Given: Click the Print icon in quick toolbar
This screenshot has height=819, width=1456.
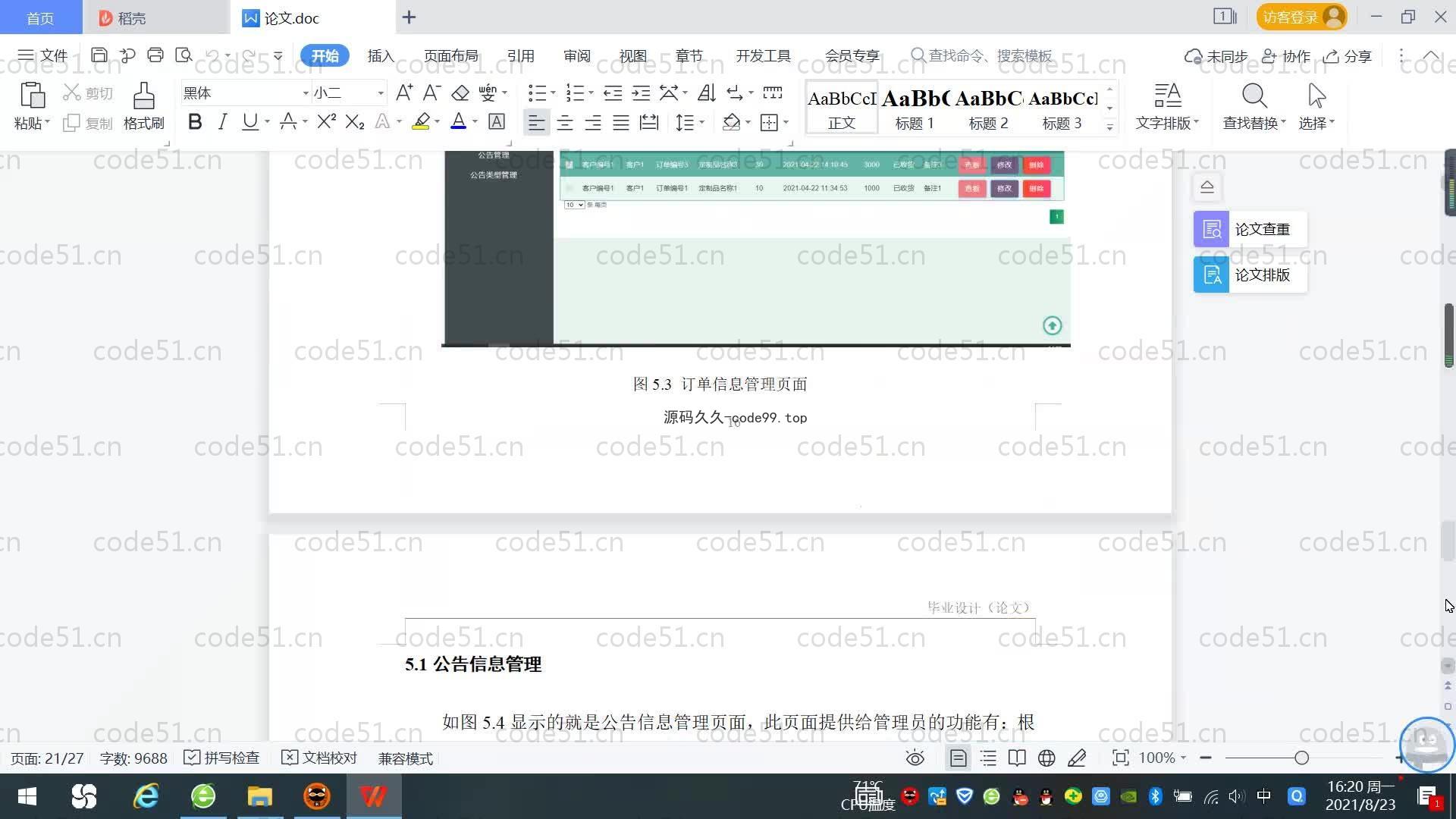Looking at the screenshot, I should tap(155, 55).
